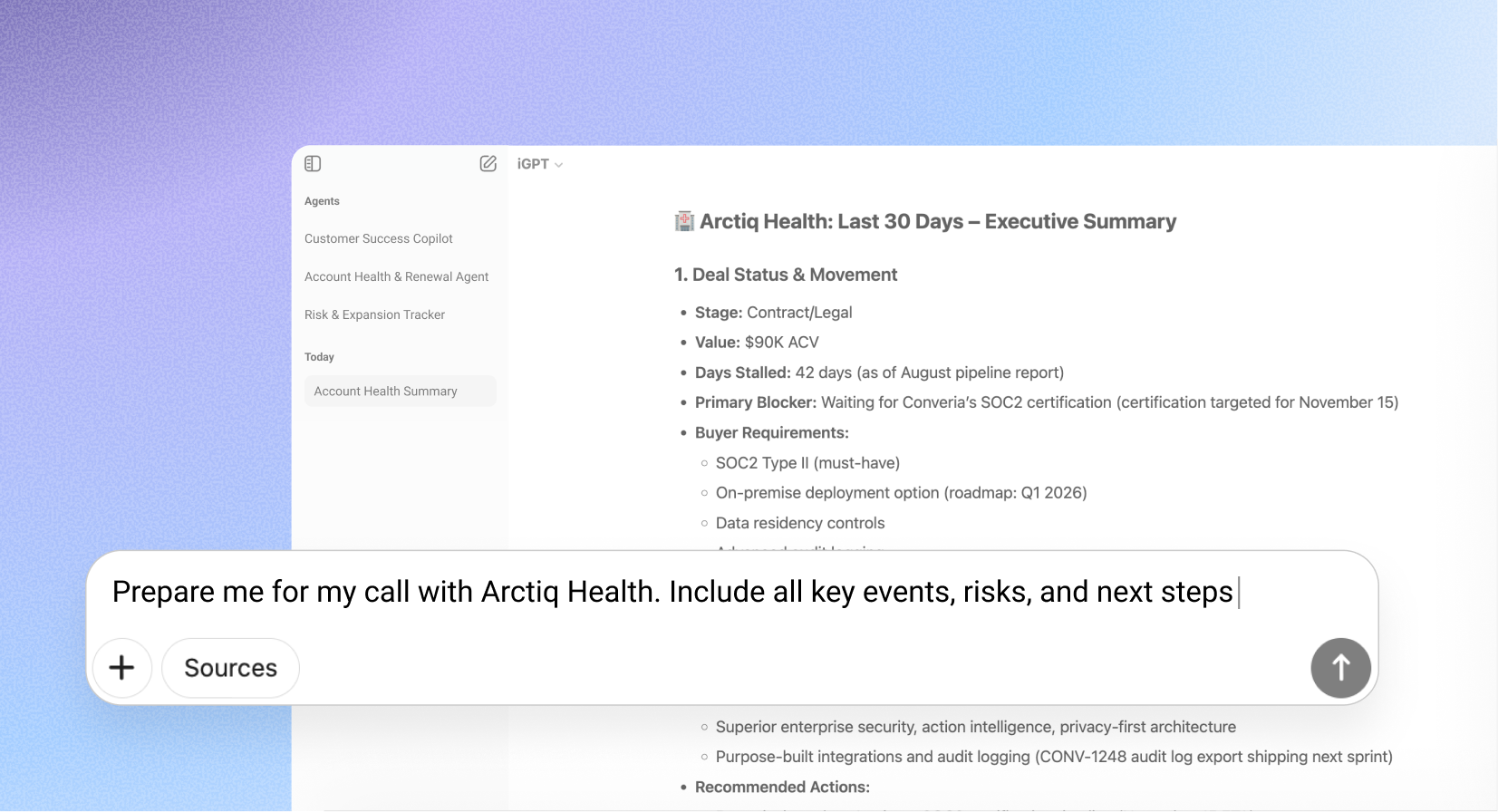The height and width of the screenshot is (812, 1498).
Task: Click the 'Value: $90K ACV' bullet
Action: (x=757, y=343)
